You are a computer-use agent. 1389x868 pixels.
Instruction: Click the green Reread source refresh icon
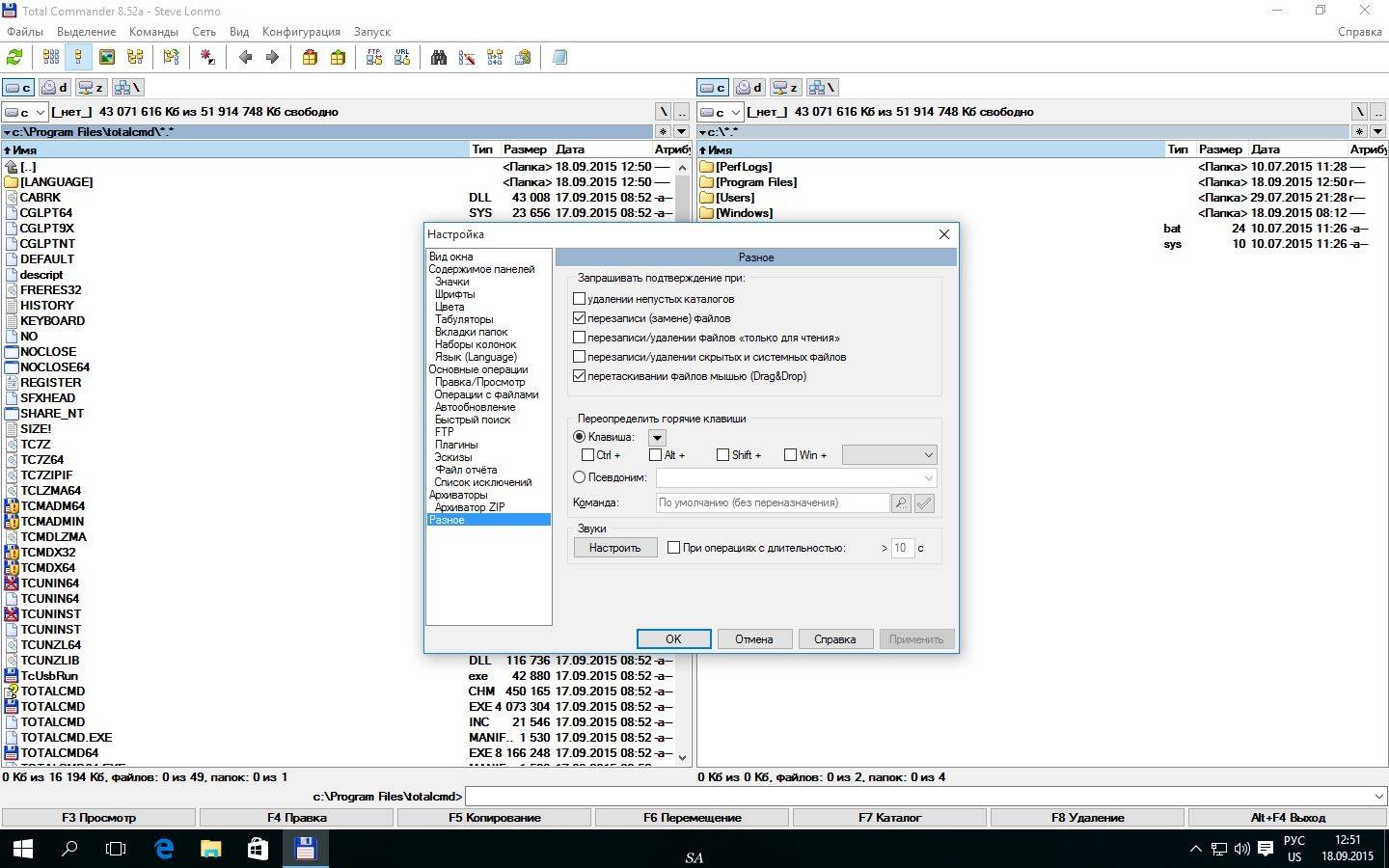(x=14, y=58)
